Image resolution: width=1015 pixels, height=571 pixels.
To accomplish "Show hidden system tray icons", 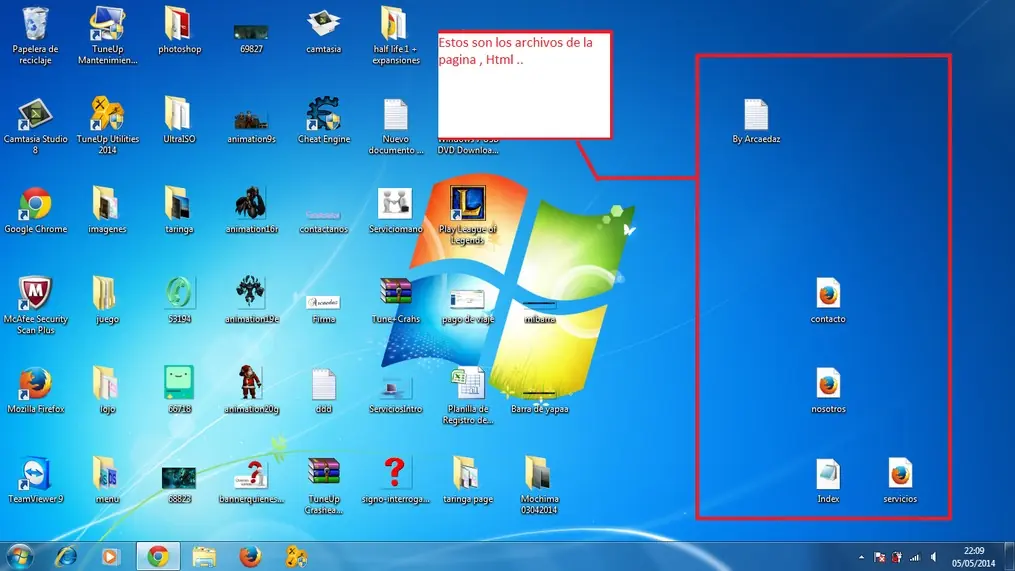I will (861, 557).
